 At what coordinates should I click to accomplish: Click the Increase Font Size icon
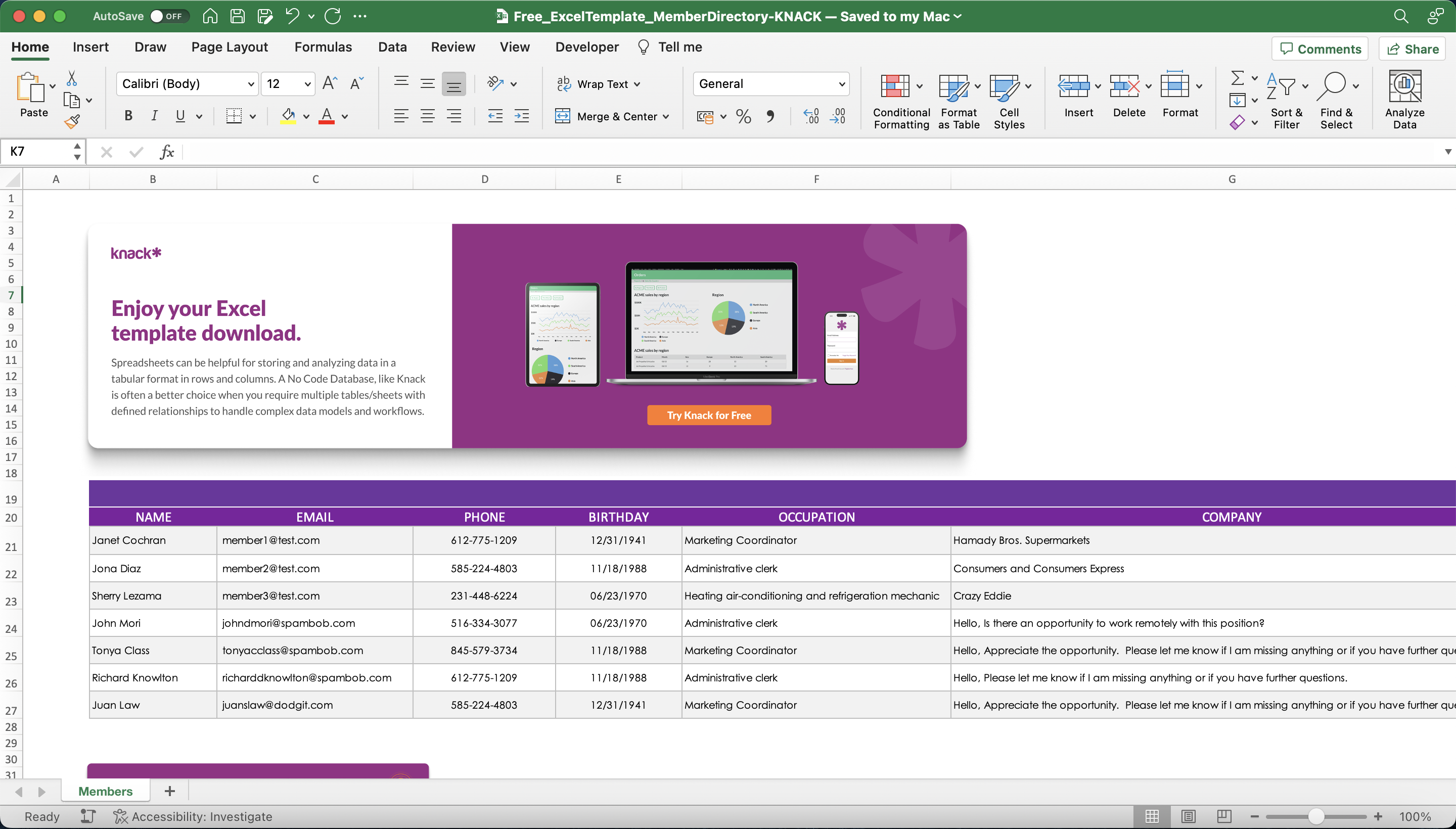tap(330, 84)
